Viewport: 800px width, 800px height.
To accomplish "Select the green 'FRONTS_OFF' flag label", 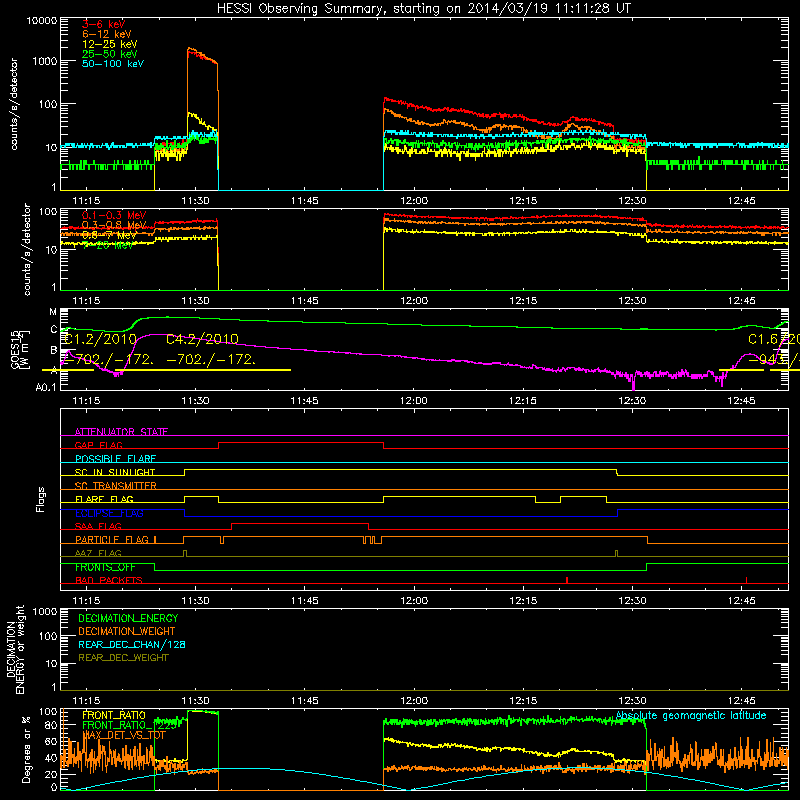I will 105,567.
